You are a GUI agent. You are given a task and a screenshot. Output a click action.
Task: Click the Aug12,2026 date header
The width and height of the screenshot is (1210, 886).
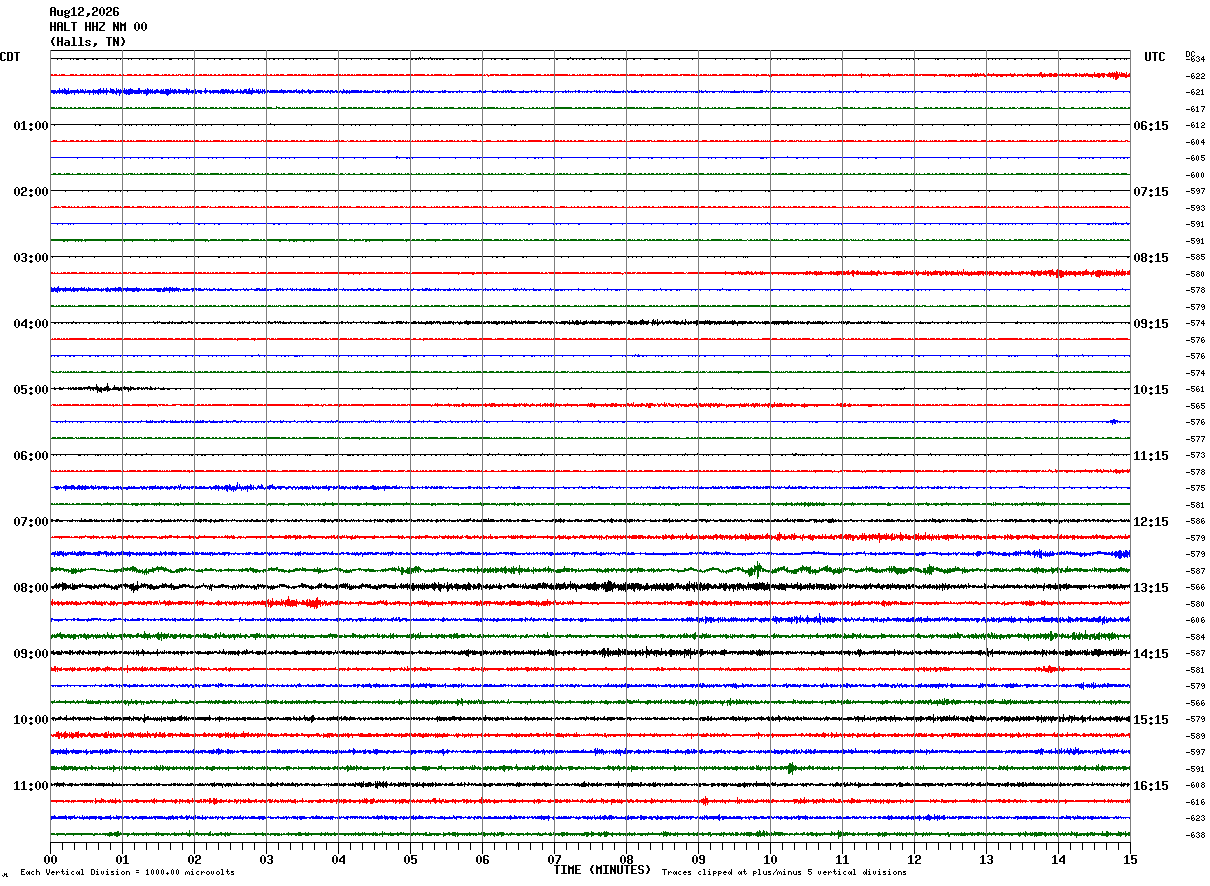pos(84,12)
